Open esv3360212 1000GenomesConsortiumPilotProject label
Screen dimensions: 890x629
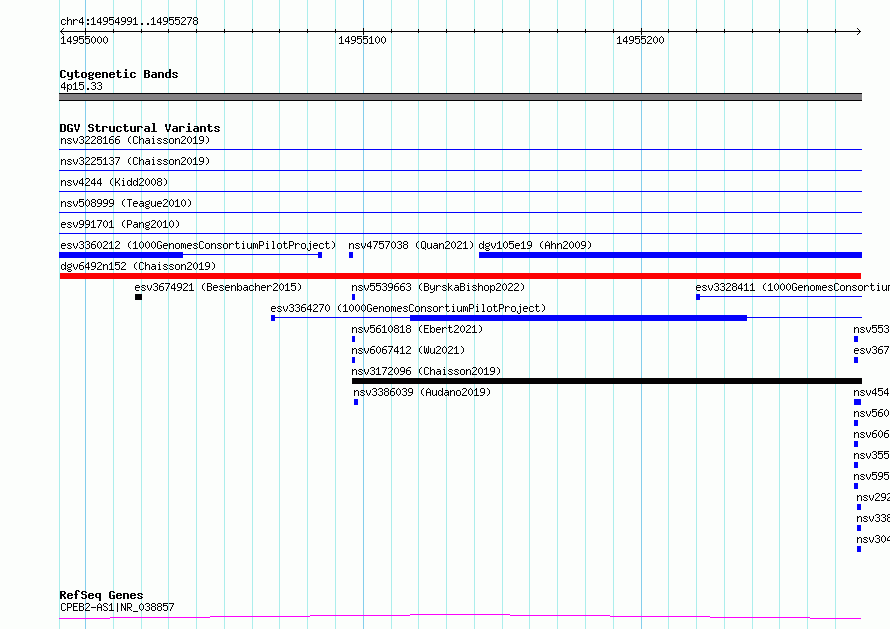coord(198,245)
